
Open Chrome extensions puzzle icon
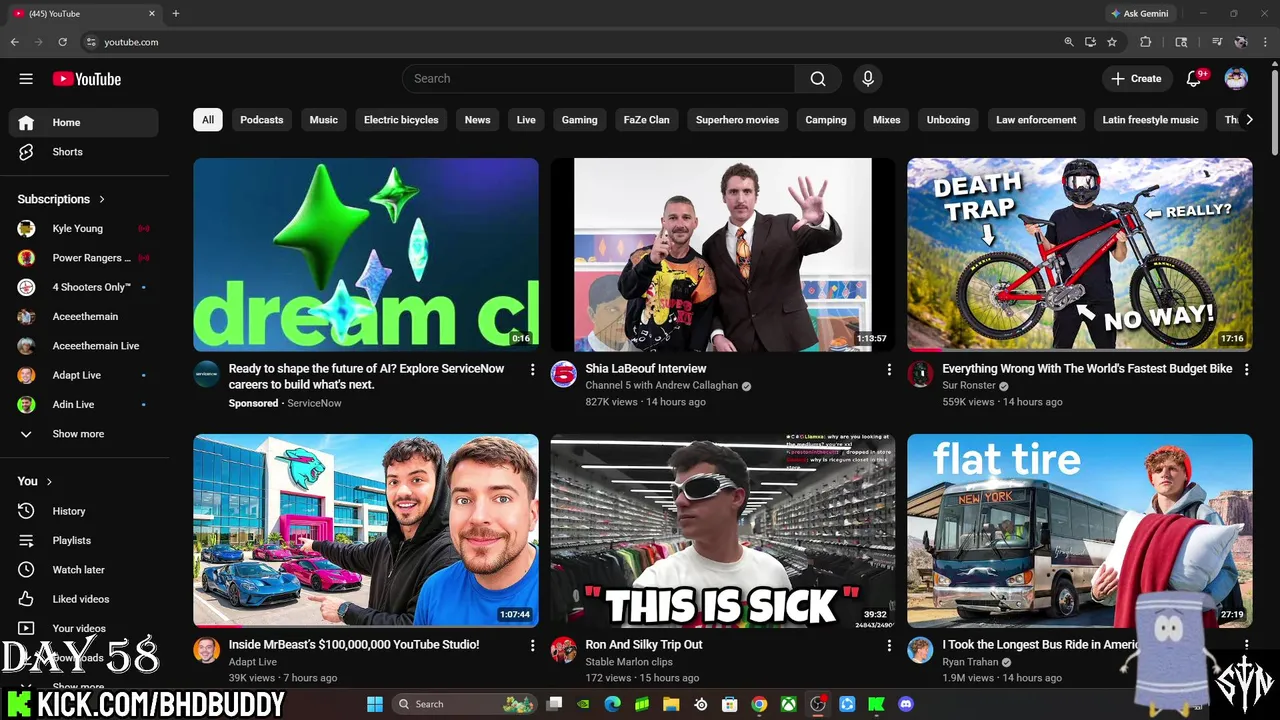coord(1146,42)
